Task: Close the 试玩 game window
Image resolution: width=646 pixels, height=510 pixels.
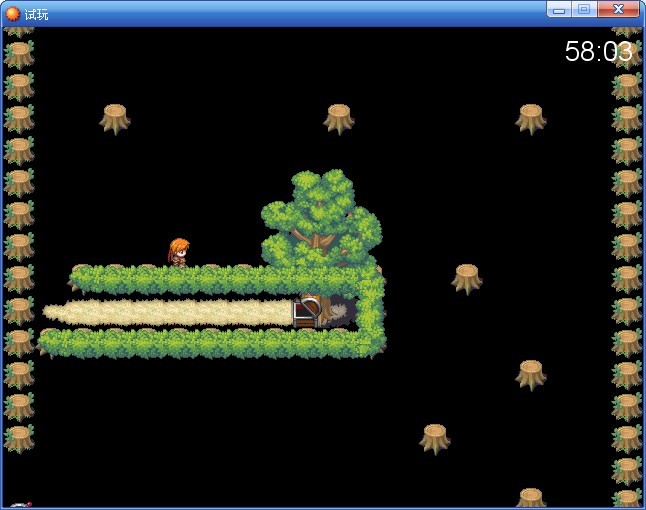Action: [618, 9]
